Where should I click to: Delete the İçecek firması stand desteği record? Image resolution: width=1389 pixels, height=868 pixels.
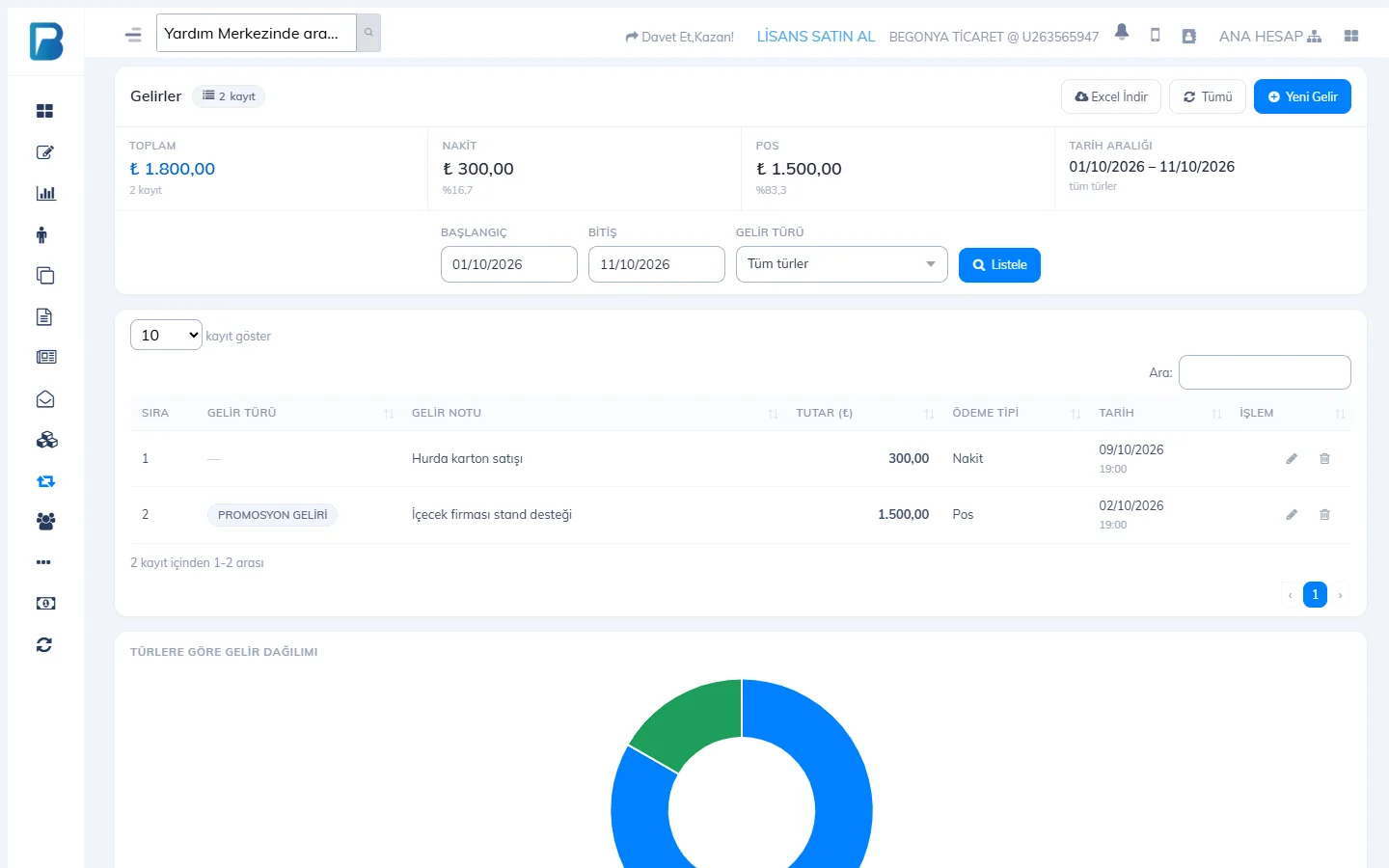point(1324,515)
